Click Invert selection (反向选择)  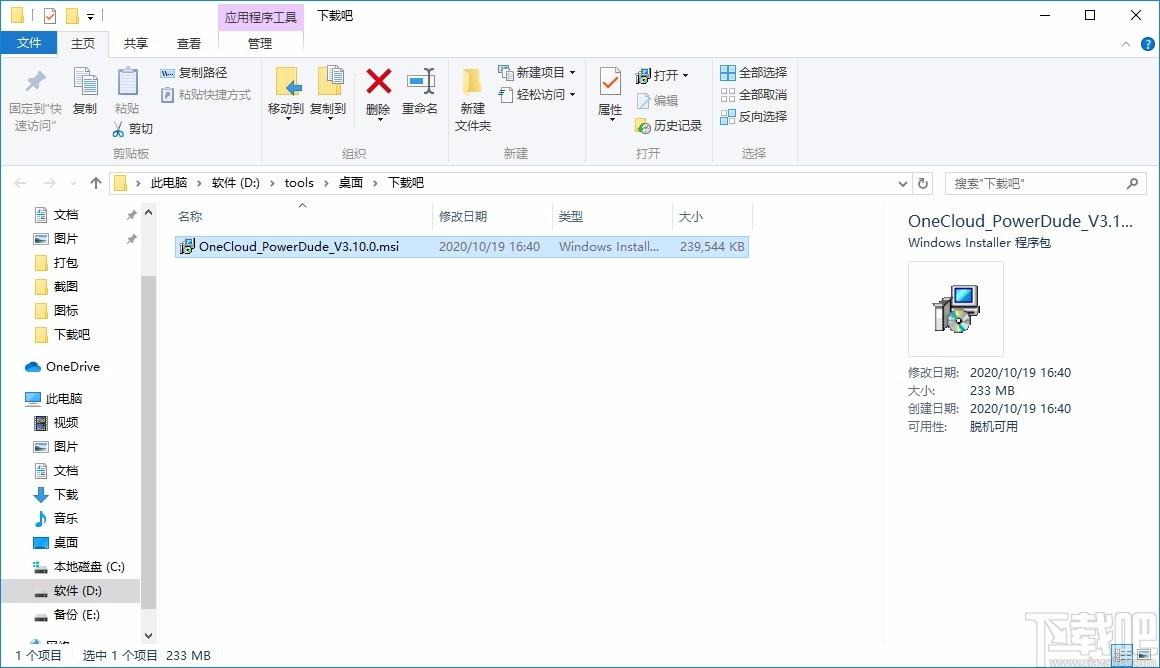pos(754,117)
